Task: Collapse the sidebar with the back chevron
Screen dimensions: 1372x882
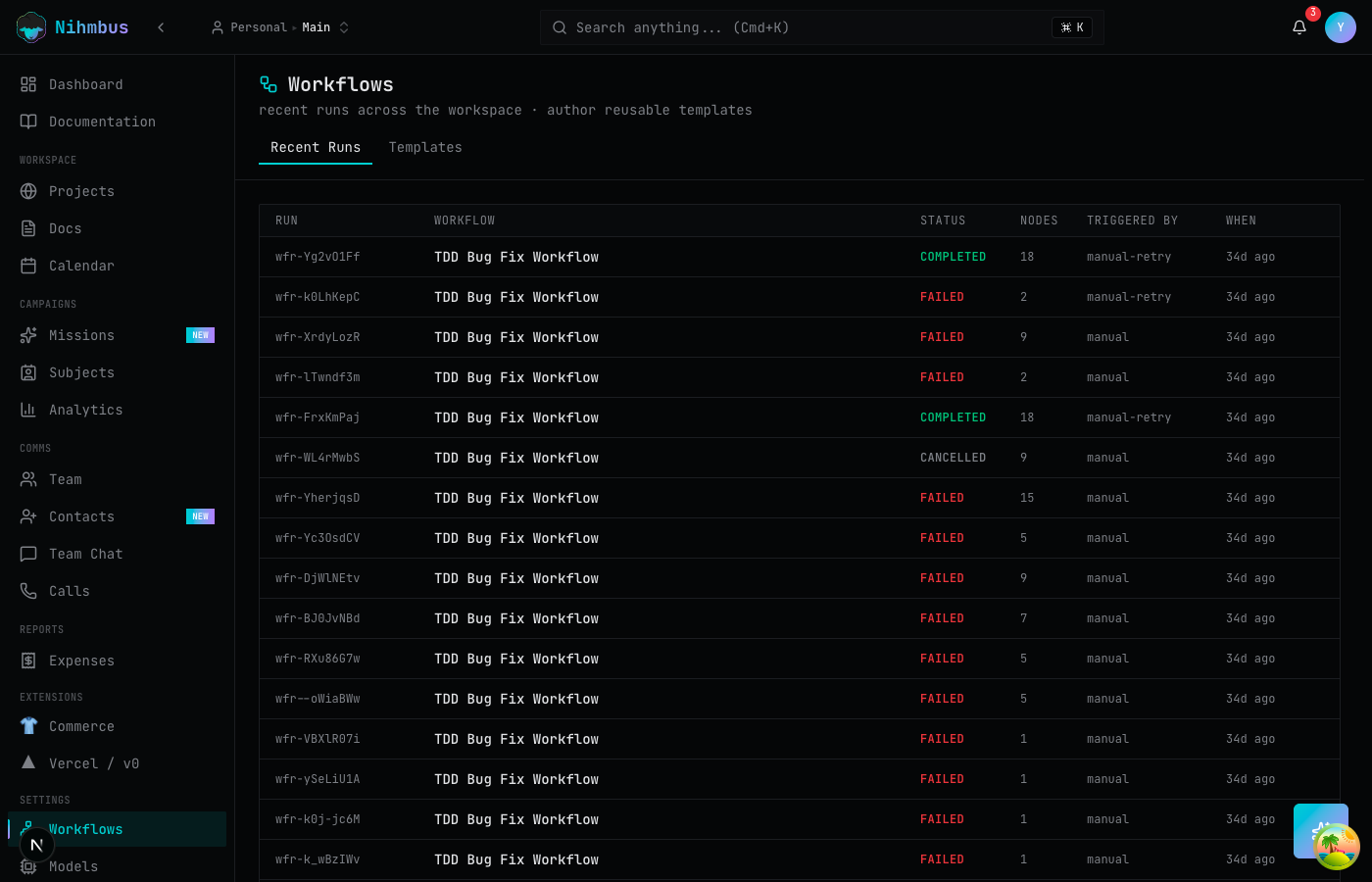Action: [161, 27]
